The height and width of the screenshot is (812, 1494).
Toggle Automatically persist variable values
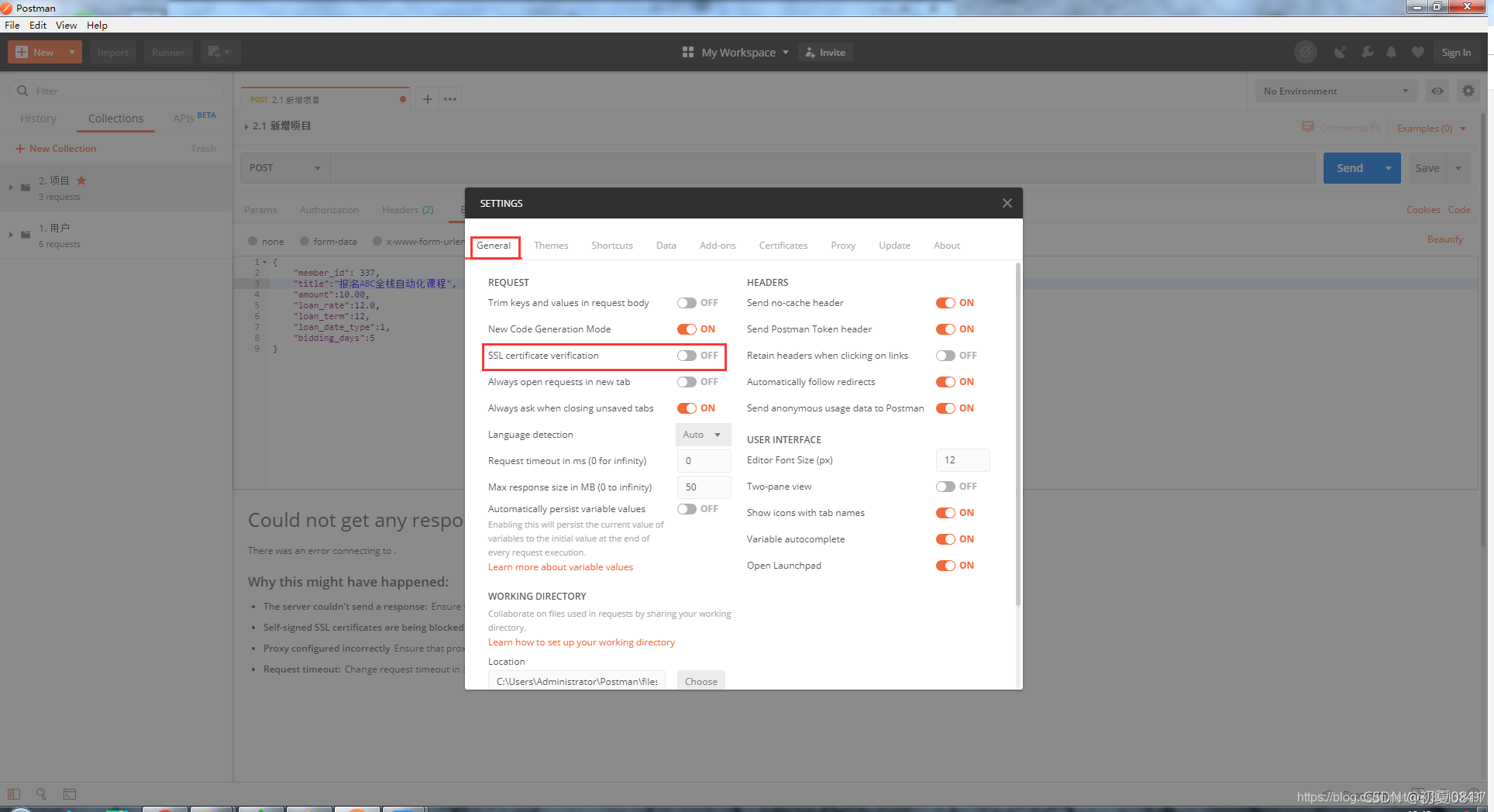click(x=687, y=509)
